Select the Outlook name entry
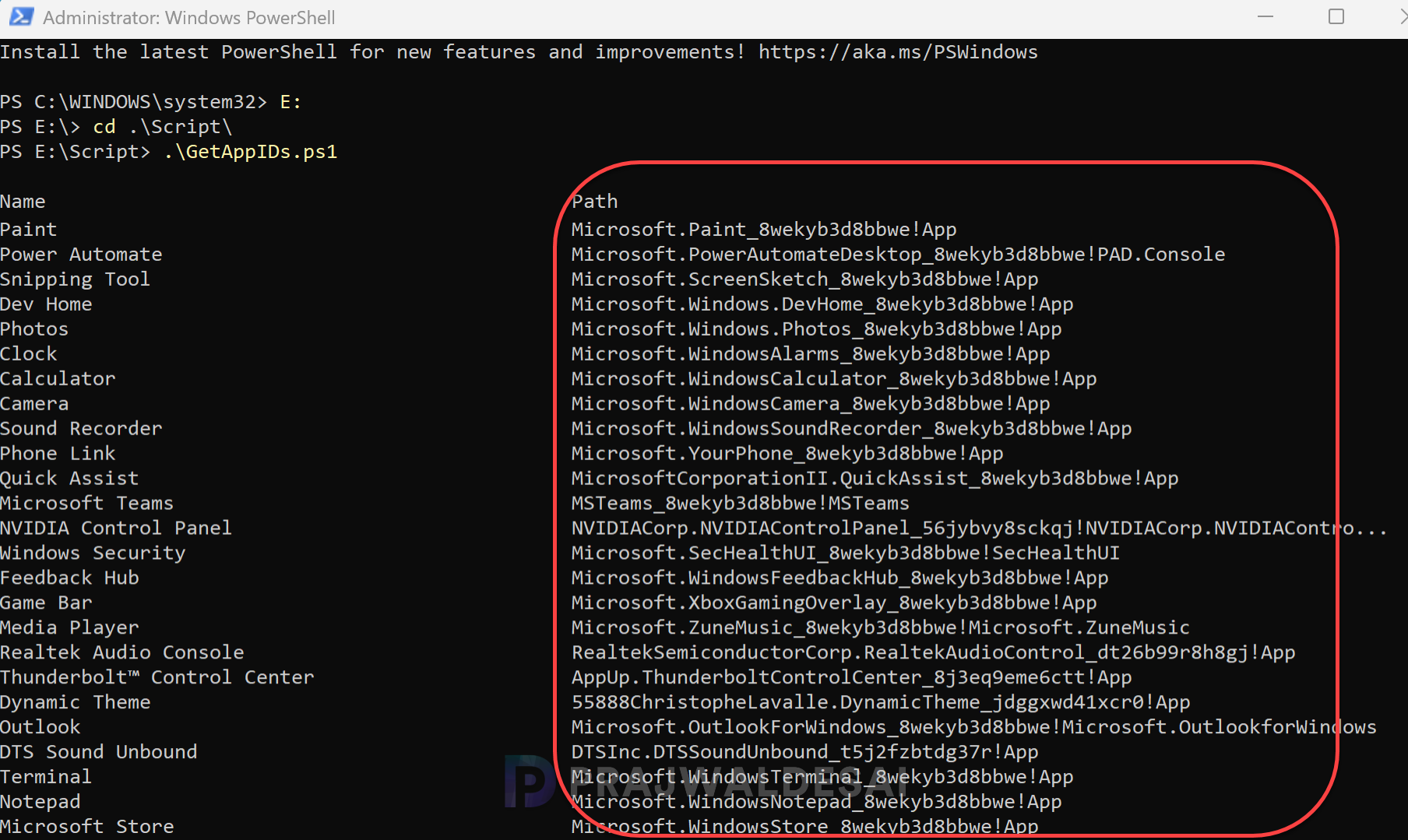This screenshot has height=840, width=1408. pyautogui.click(x=40, y=728)
